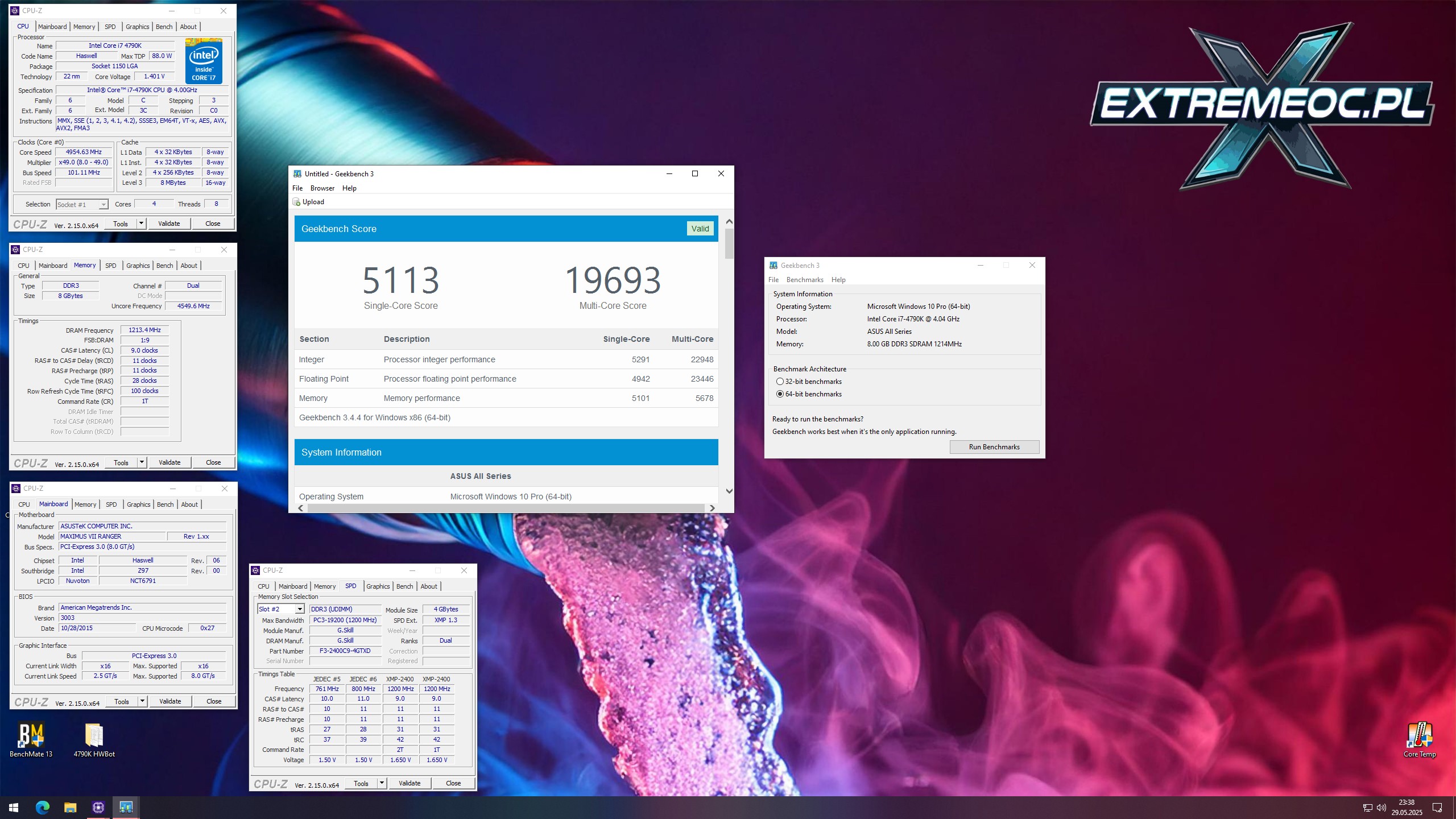Switch to CPU-Z taskbar icon

click(98, 807)
